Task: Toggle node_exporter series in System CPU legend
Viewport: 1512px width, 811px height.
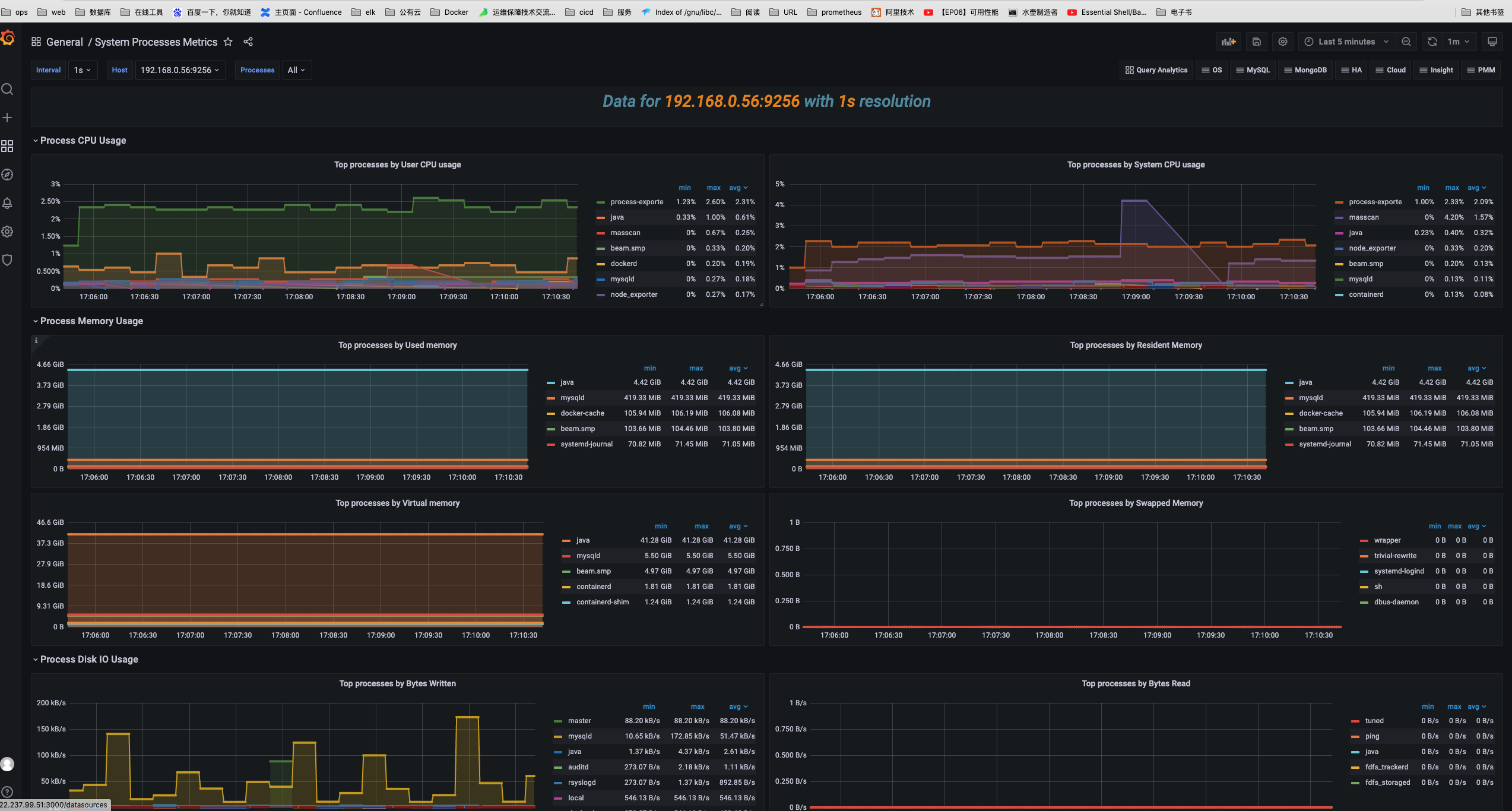Action: [1372, 248]
